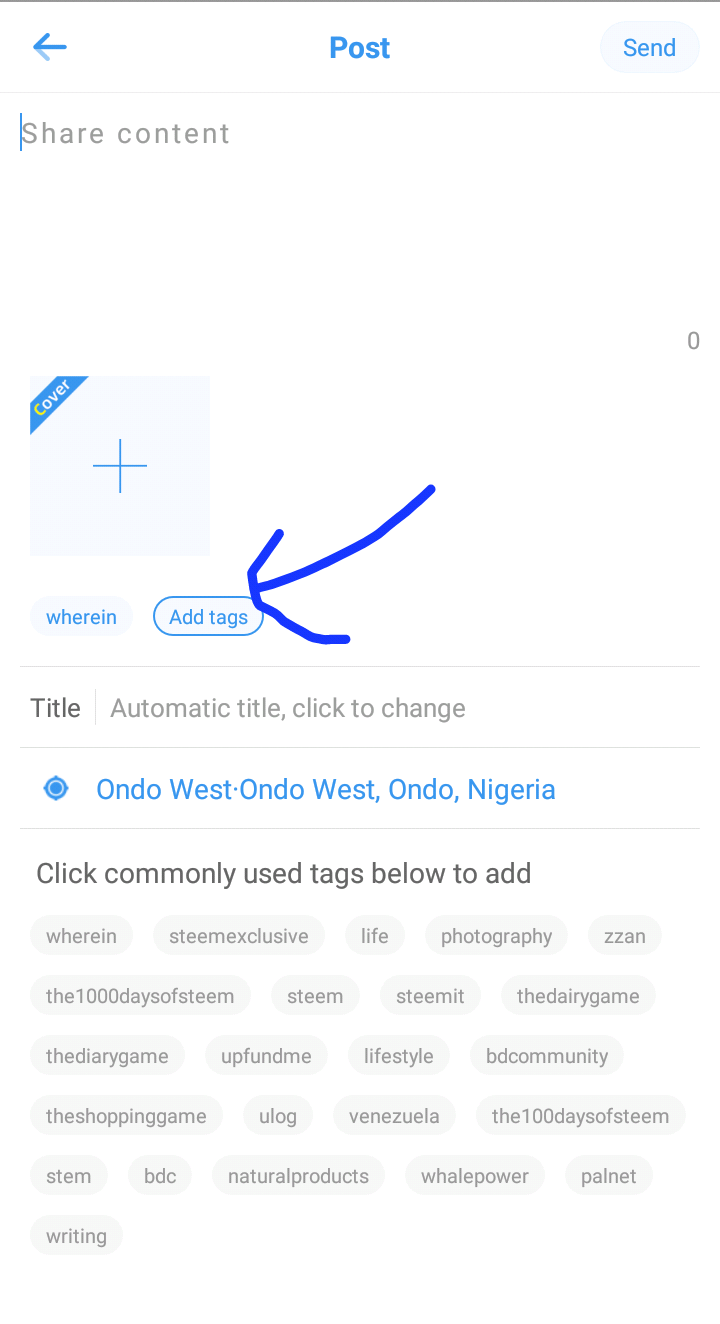Add the the1000daysofsteem tag

point(140,996)
